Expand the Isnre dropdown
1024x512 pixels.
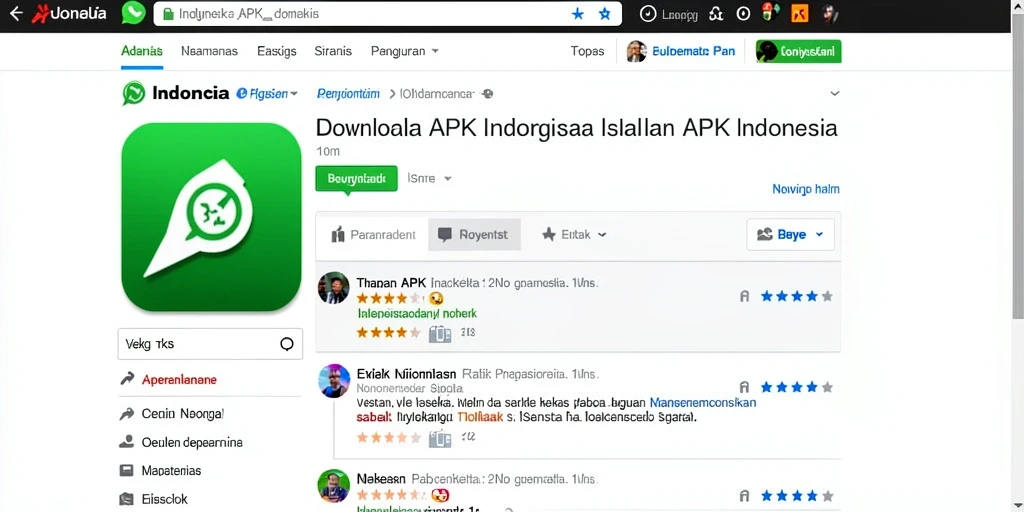click(x=429, y=178)
